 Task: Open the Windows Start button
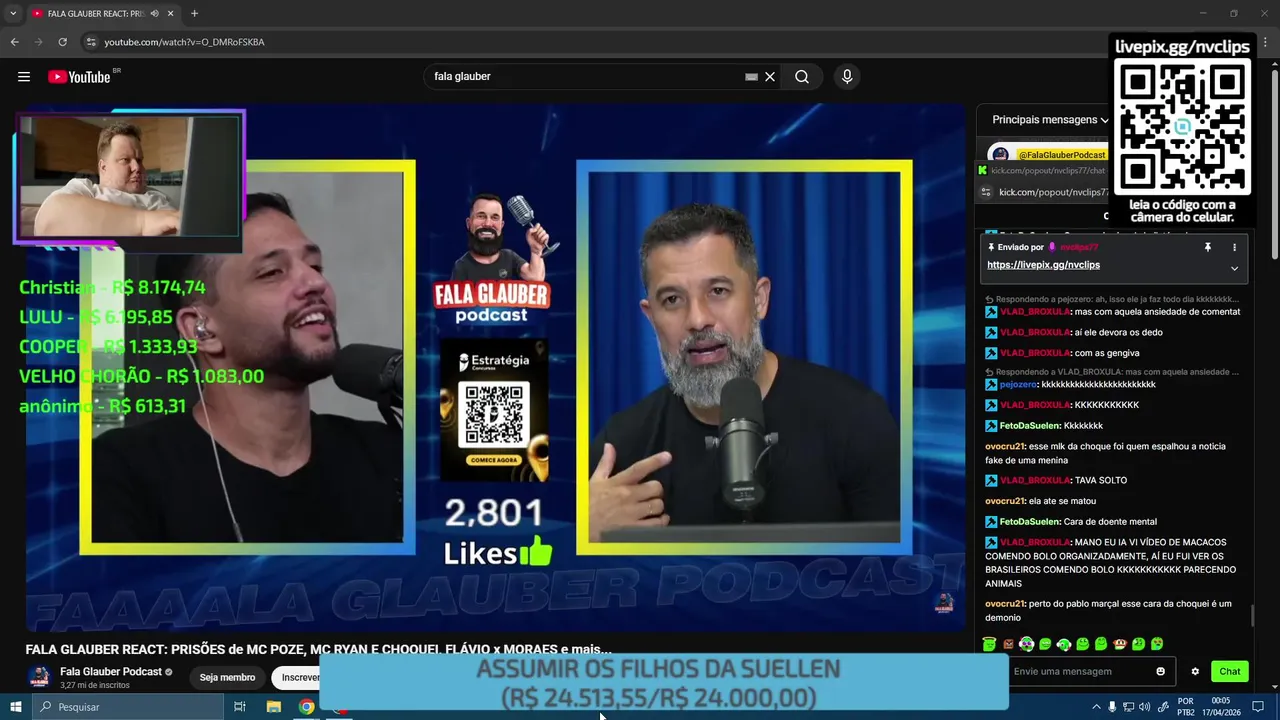[16, 707]
